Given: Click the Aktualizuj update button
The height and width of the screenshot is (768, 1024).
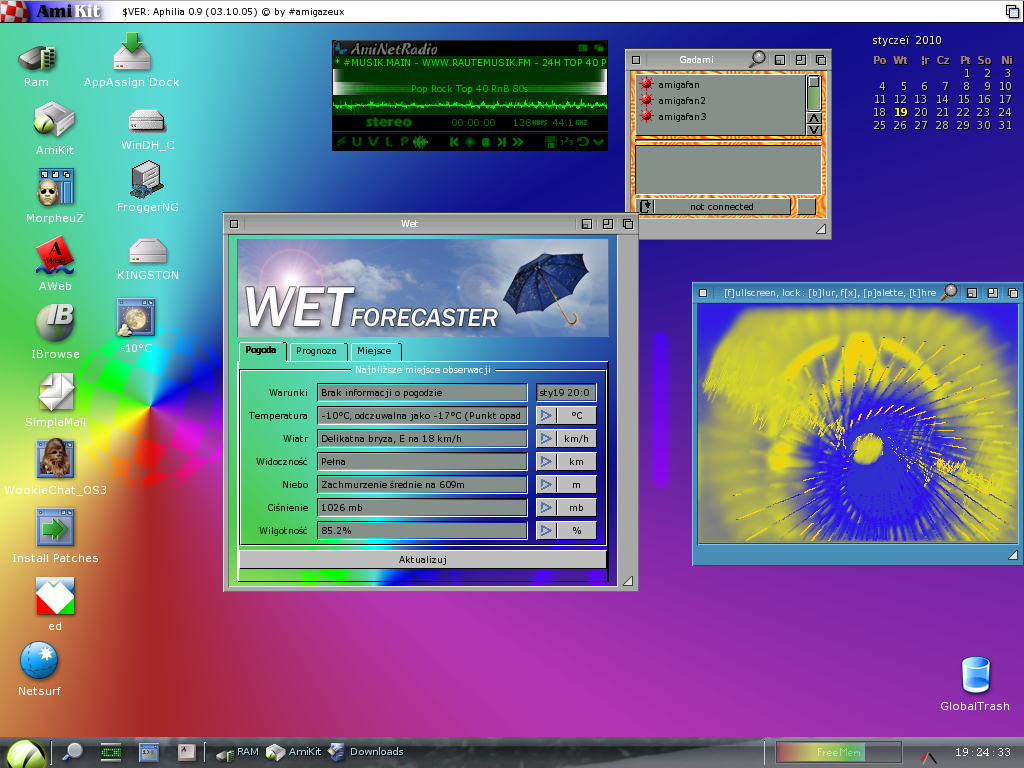Looking at the screenshot, I should [423, 560].
